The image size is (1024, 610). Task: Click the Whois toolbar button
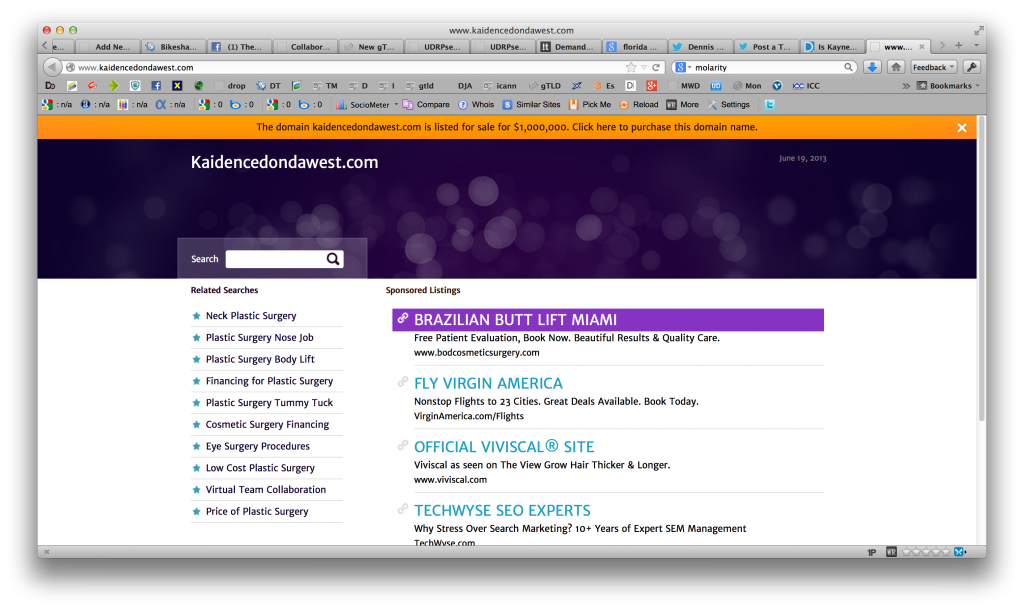[476, 104]
